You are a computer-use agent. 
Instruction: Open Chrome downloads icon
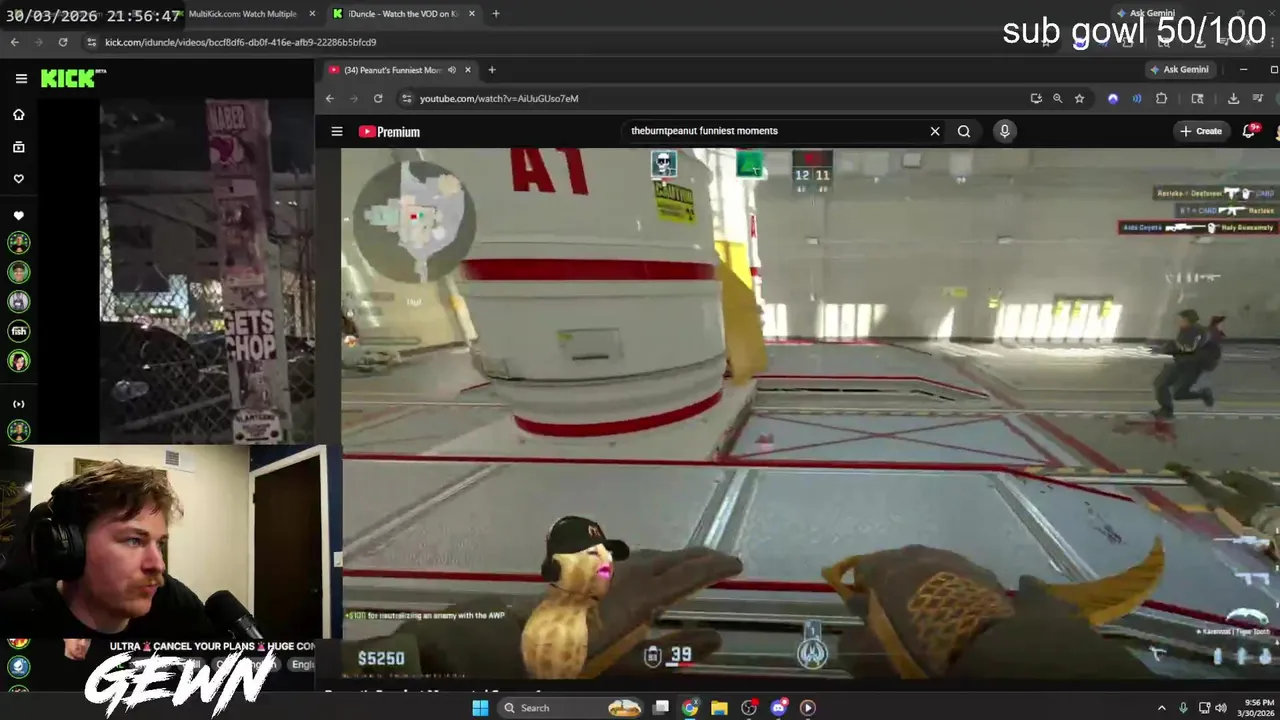(x=1233, y=98)
